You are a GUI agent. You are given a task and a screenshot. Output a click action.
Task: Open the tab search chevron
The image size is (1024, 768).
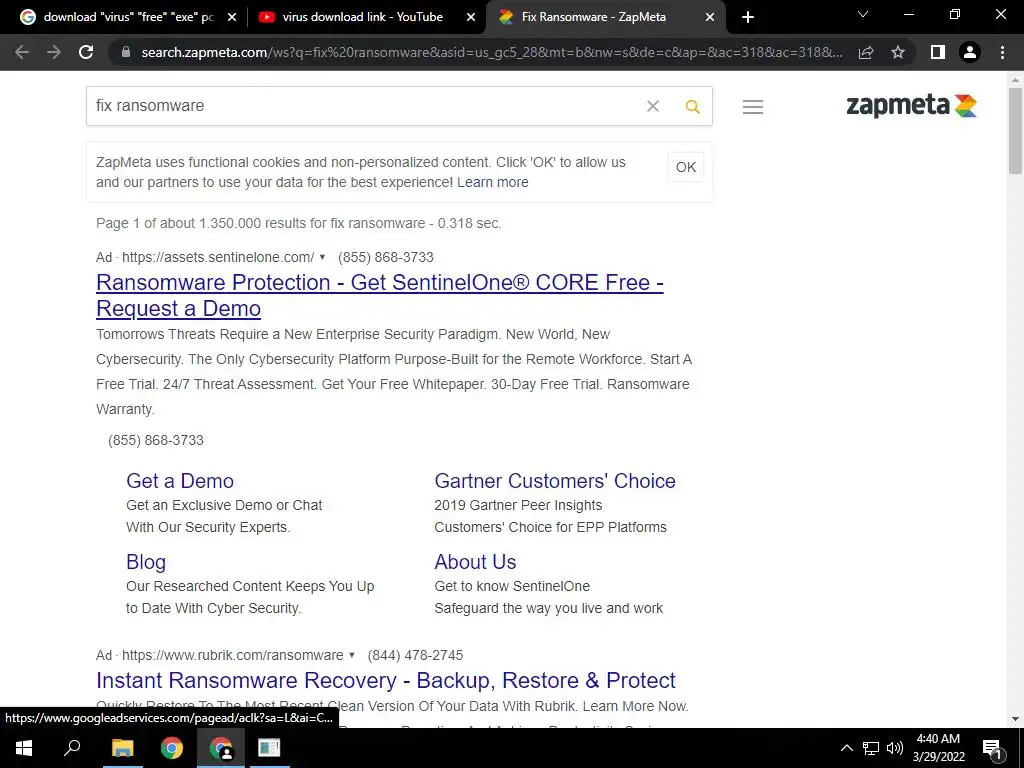[863, 14]
